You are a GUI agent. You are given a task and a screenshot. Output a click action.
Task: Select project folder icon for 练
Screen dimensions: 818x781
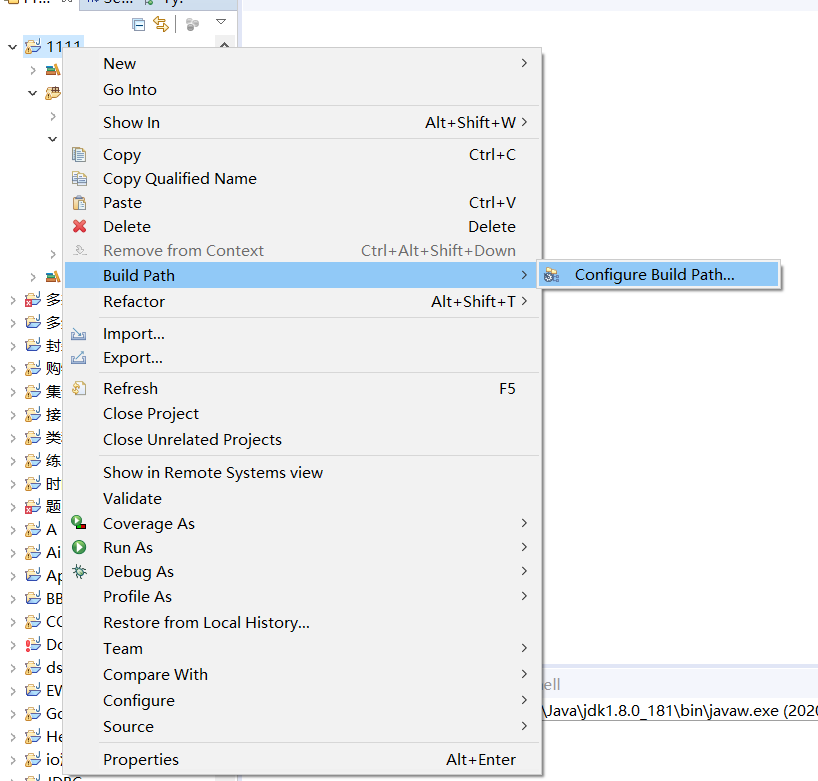click(x=33, y=461)
